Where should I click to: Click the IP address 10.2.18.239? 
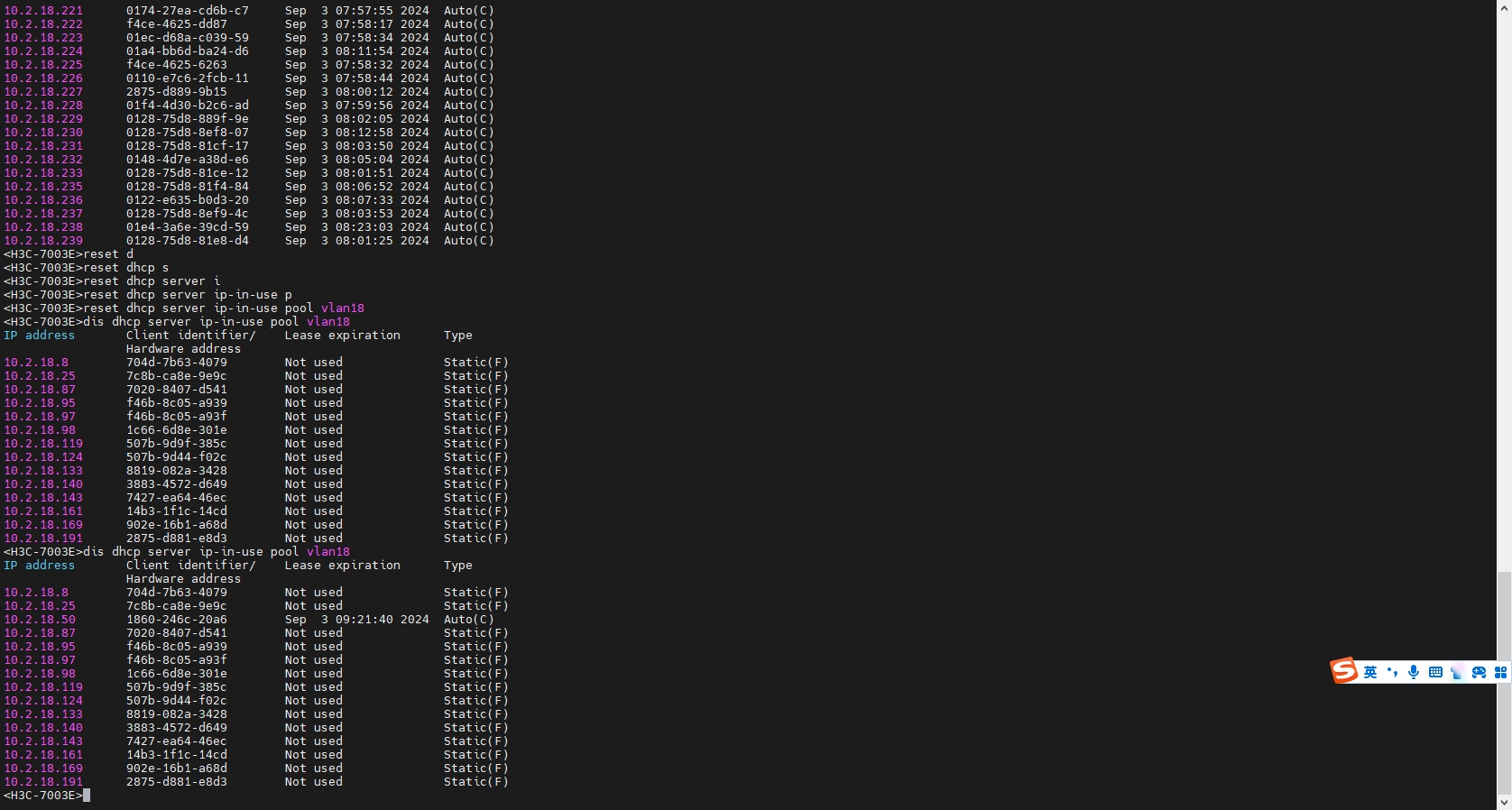(x=43, y=241)
